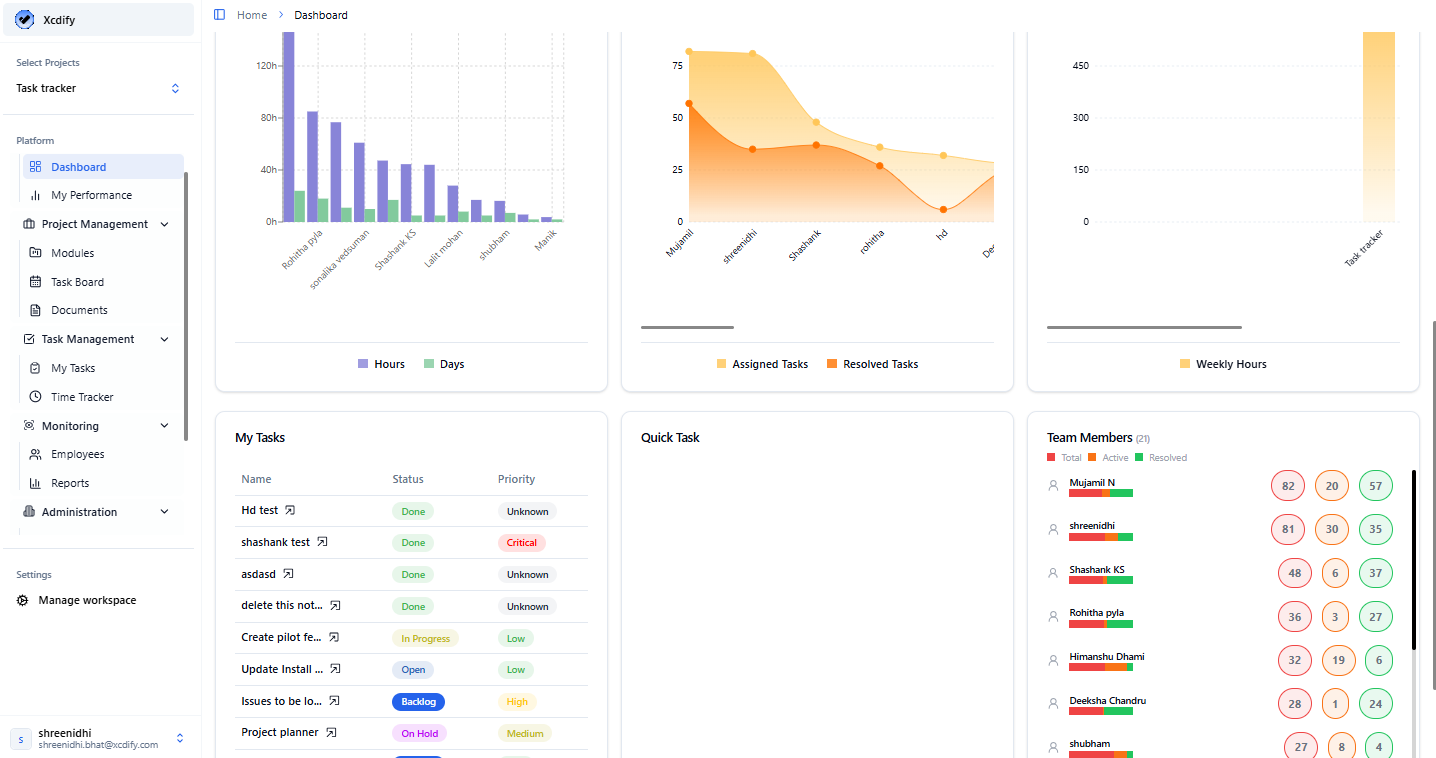Expand the shreenidhi account menu
This screenshot has width=1436, height=758.
pyautogui.click(x=180, y=738)
